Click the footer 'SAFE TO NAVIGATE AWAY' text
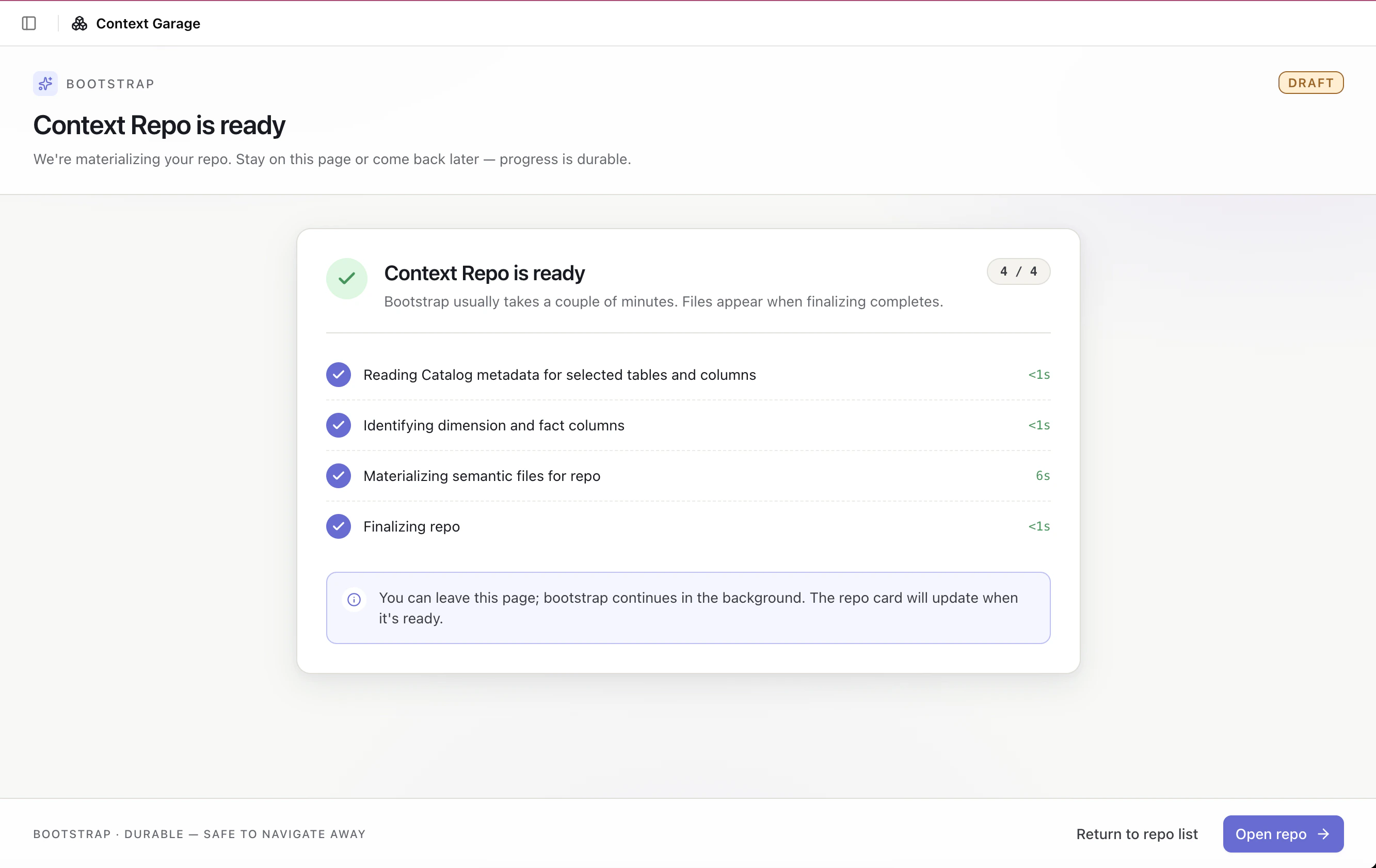Screen dimensions: 1376x868 pos(284,834)
